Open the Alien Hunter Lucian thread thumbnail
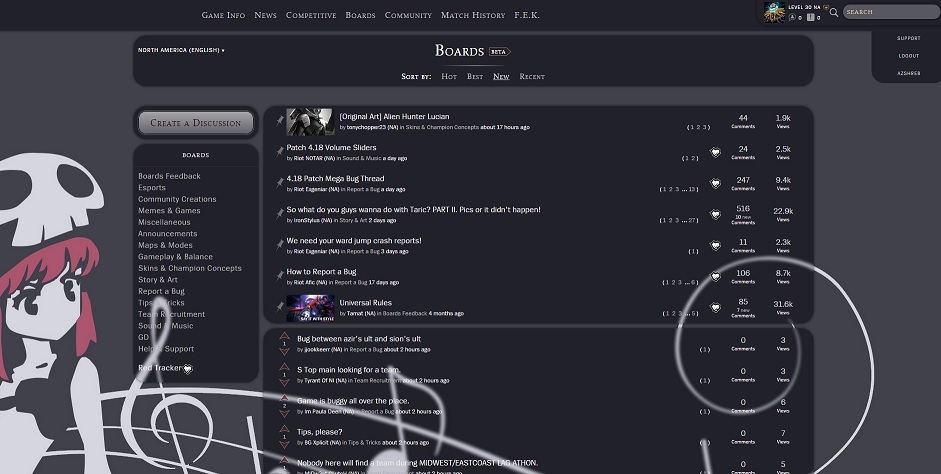The height and width of the screenshot is (474, 941). [x=310, y=122]
